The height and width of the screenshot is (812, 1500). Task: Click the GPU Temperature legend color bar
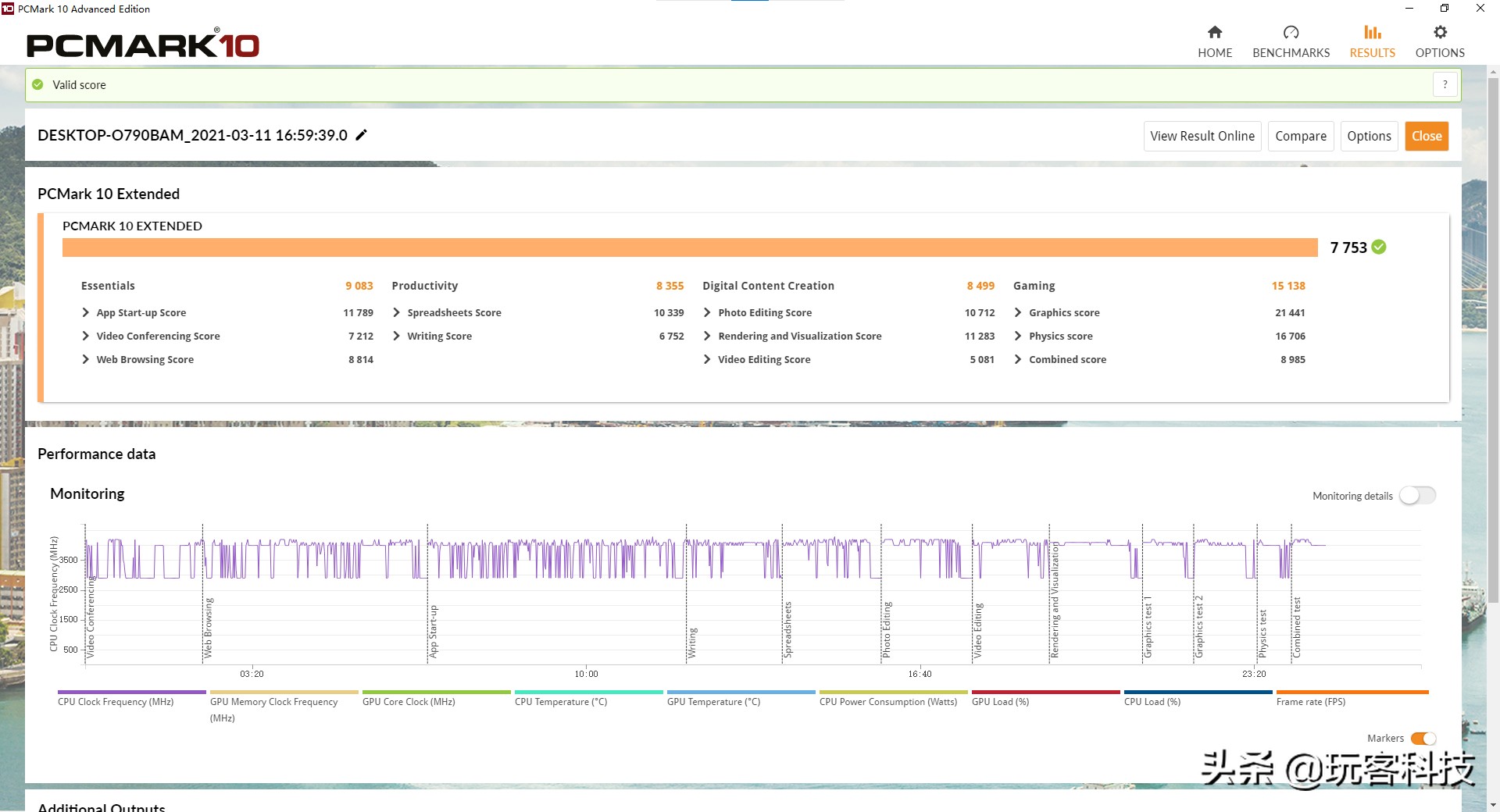coord(741,692)
